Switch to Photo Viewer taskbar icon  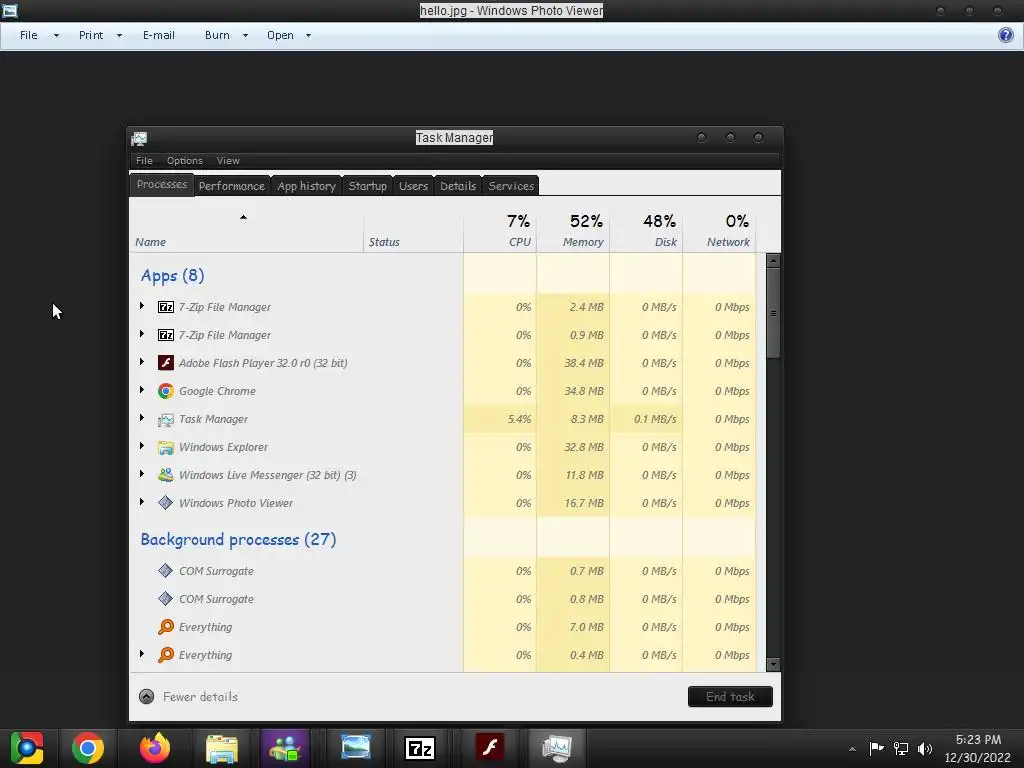pyautogui.click(x=356, y=748)
